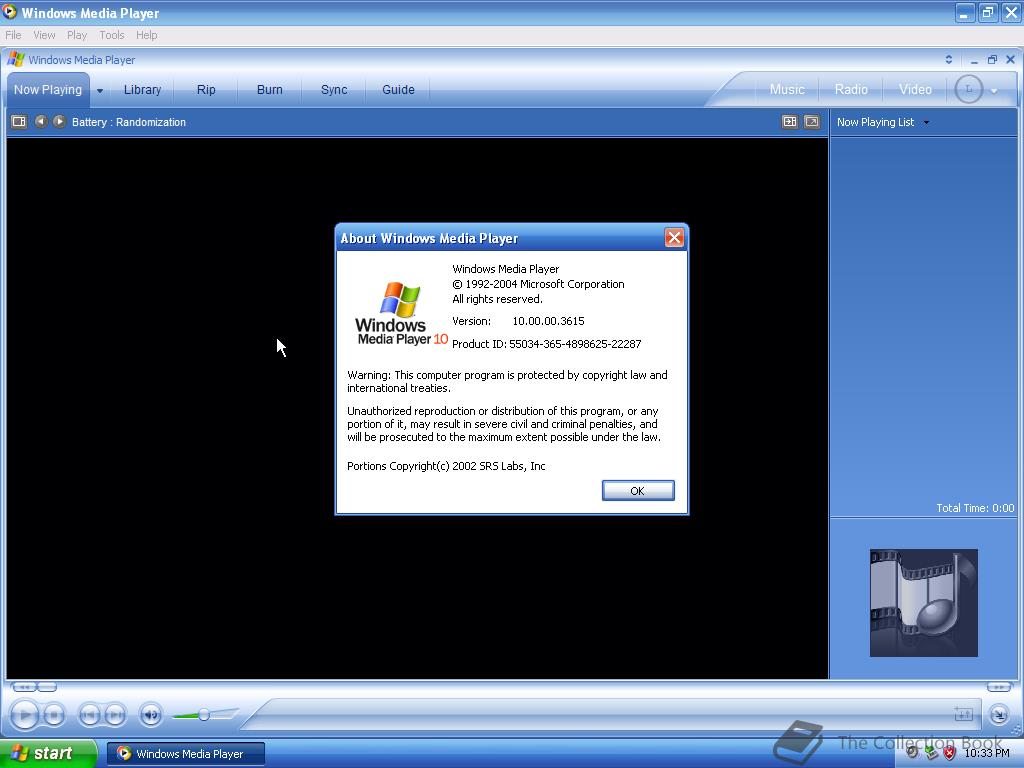The width and height of the screenshot is (1024, 768).
Task: Click the first system tray icon
Action: click(x=913, y=753)
